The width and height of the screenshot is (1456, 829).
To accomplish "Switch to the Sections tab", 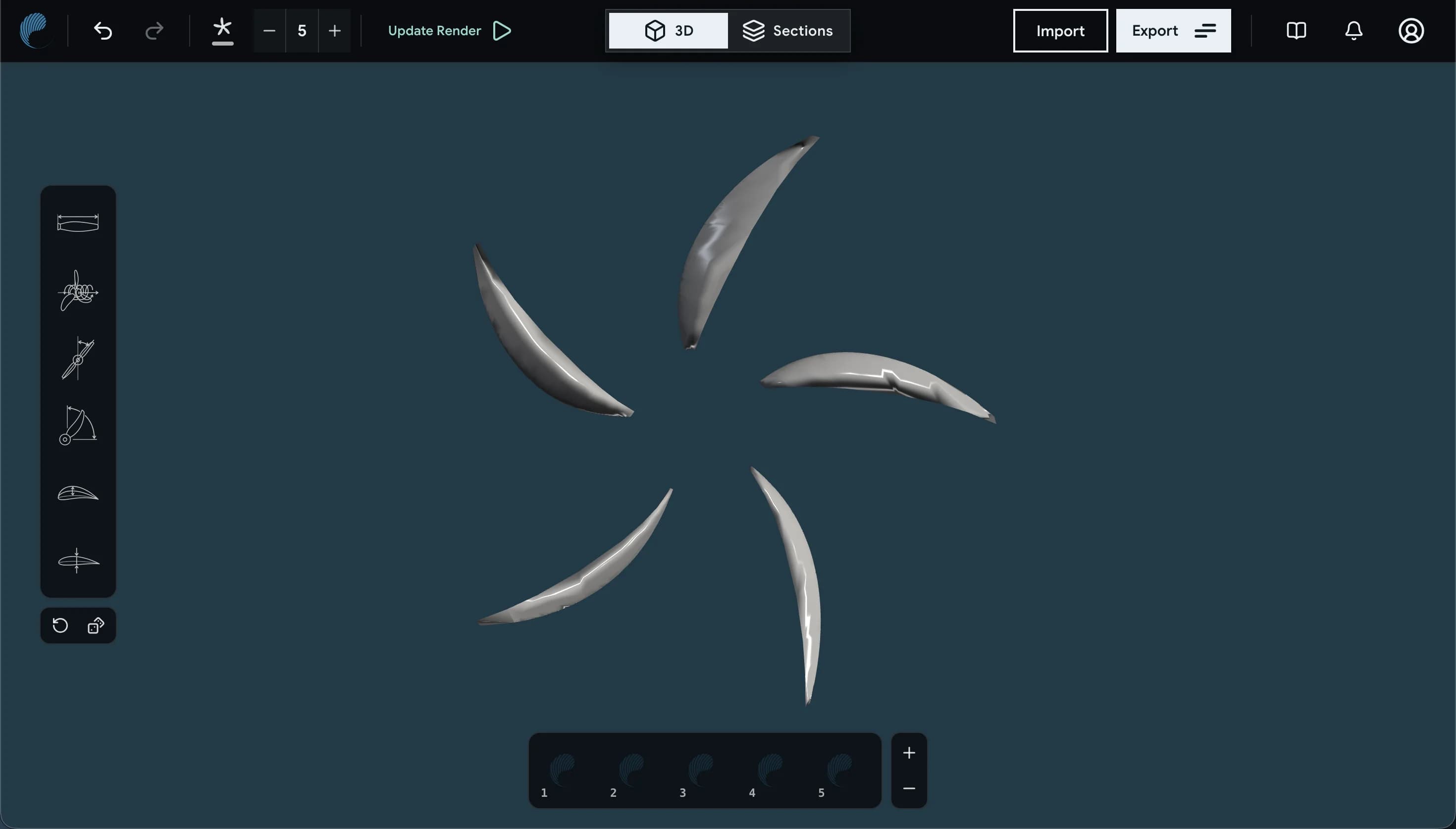I will coord(788,31).
